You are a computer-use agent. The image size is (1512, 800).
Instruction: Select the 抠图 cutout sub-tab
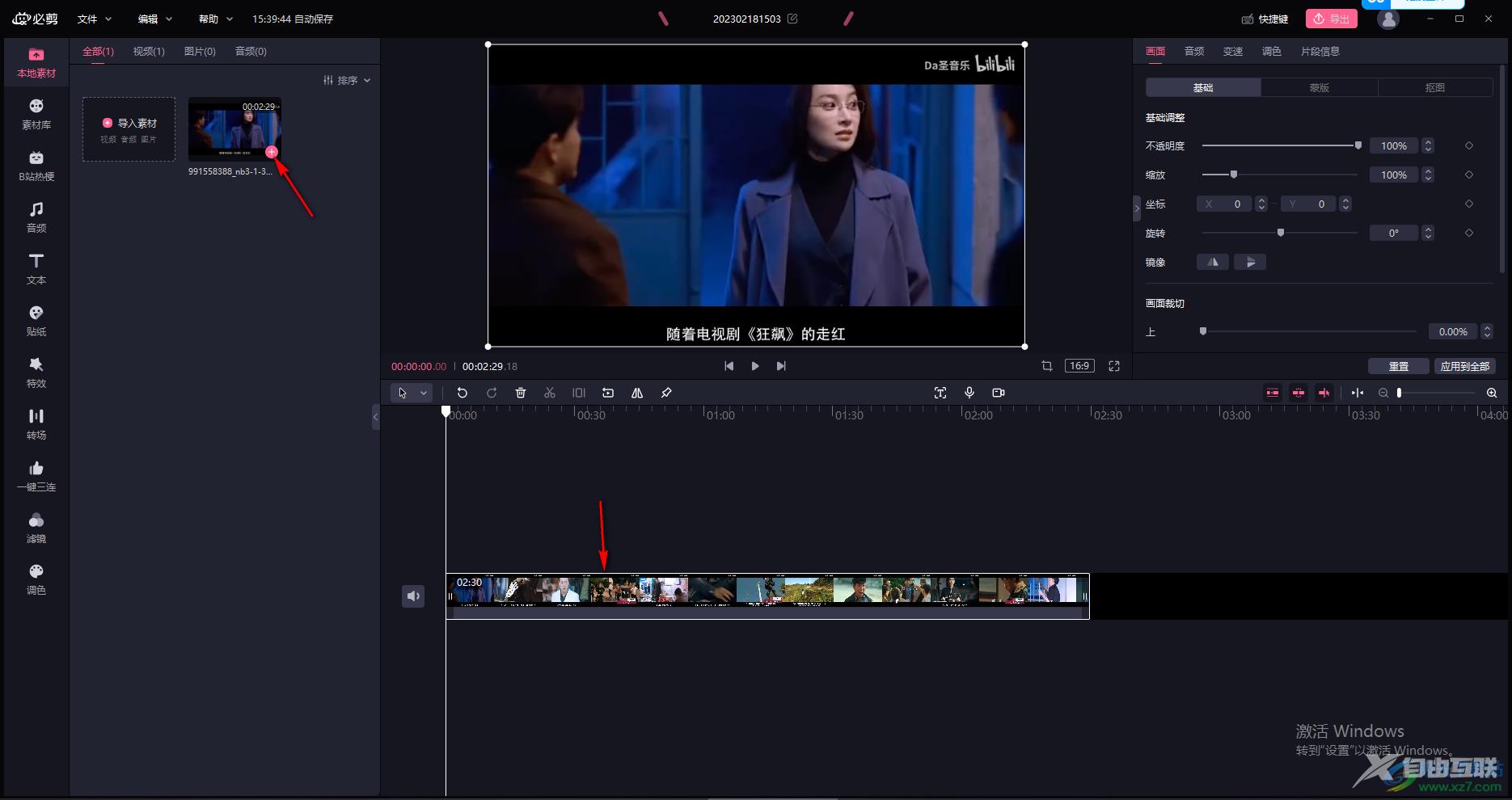(1435, 87)
